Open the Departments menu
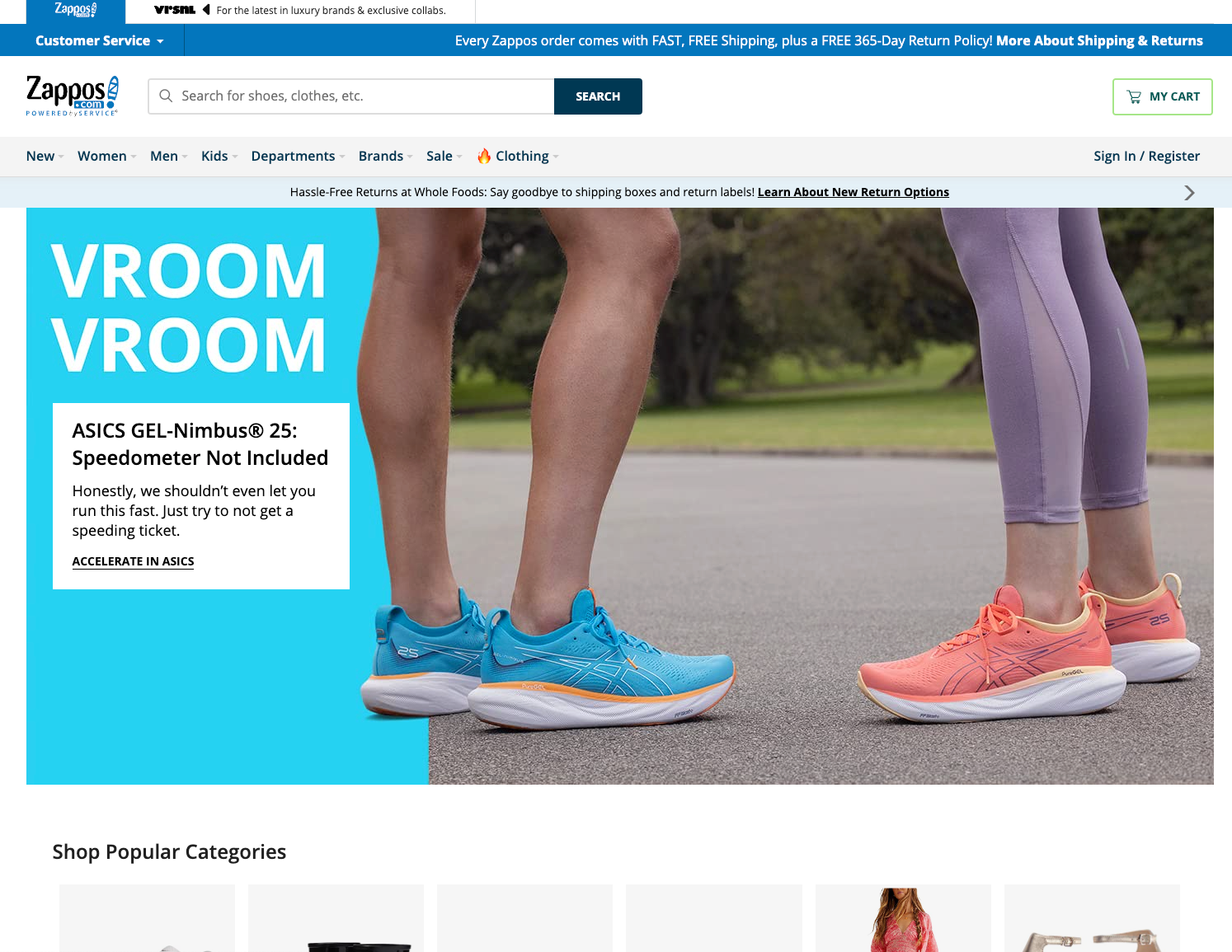Screen dimensions: 1232x952 coord(293,156)
